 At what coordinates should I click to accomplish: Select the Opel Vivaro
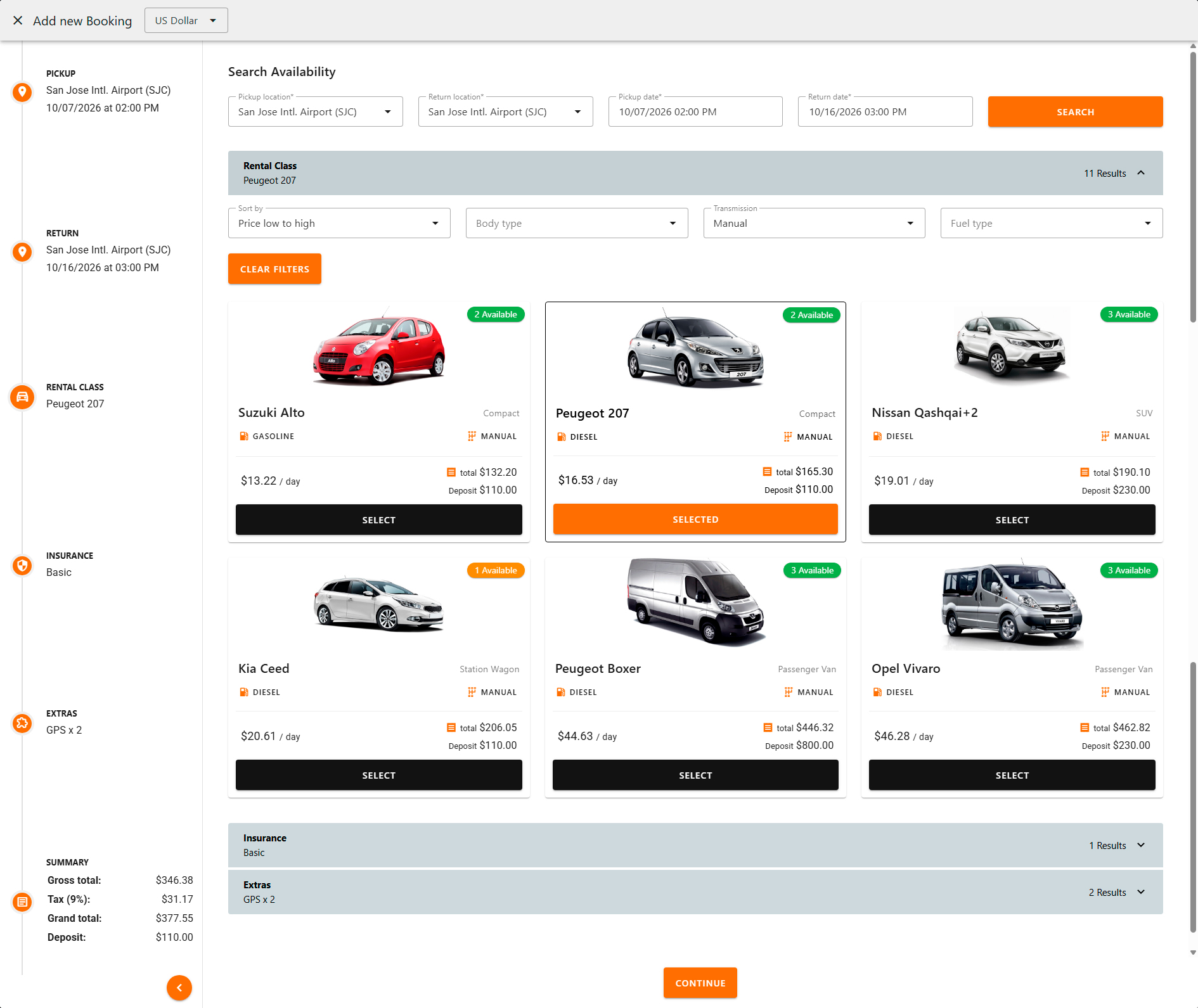1012,775
